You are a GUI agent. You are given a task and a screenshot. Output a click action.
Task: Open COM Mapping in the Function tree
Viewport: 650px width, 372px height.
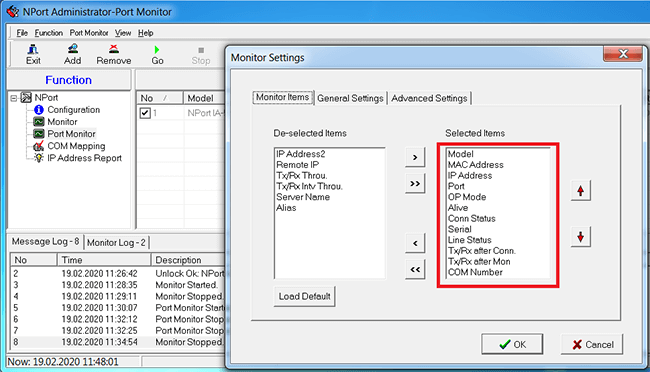click(x=76, y=146)
